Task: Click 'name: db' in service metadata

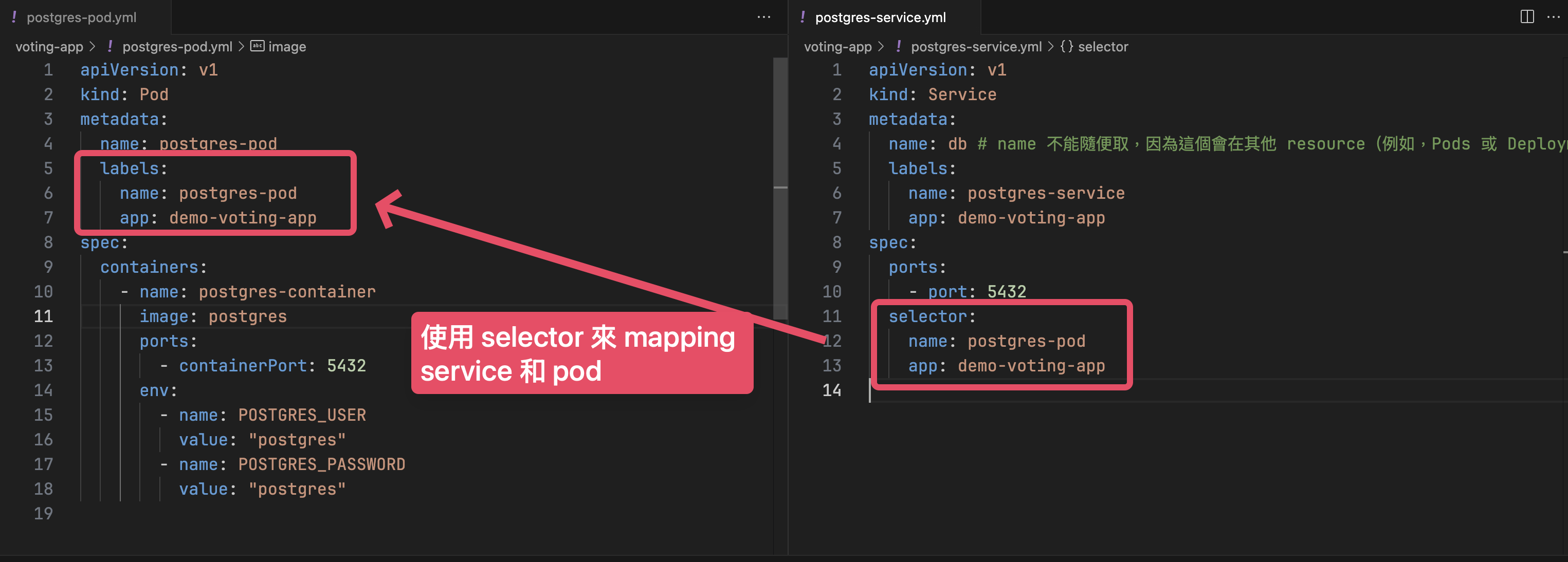Action: click(x=927, y=143)
